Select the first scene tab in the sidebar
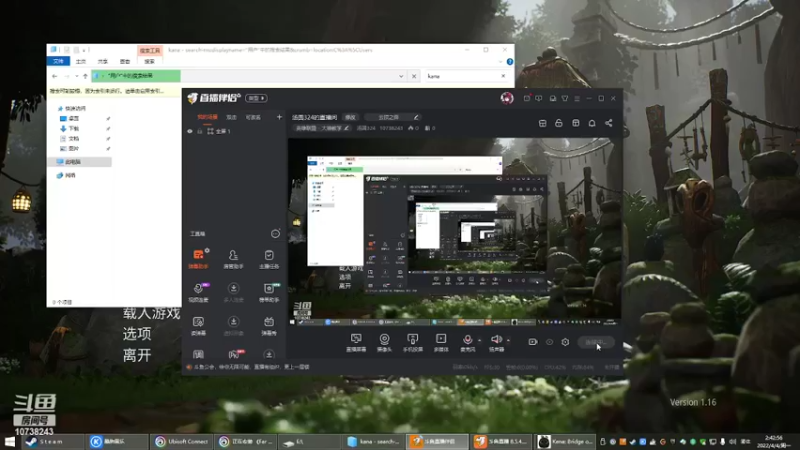 [x=207, y=117]
